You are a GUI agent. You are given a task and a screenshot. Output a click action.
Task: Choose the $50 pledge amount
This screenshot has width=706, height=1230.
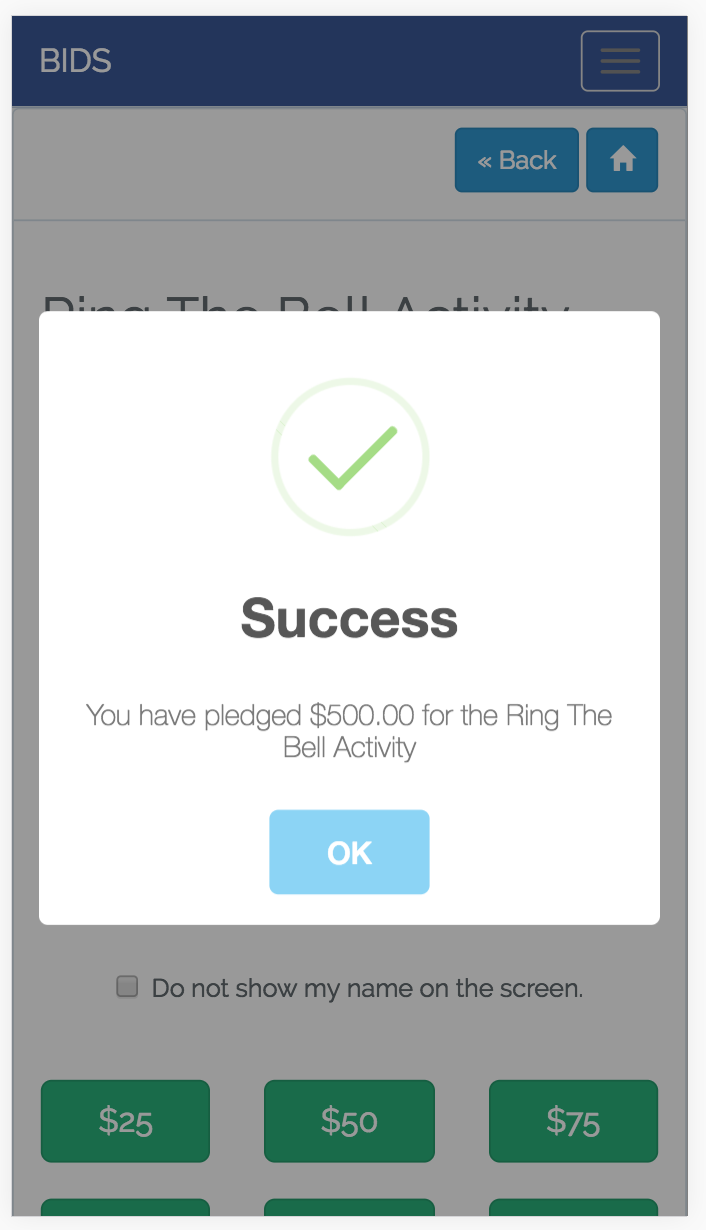pyautogui.click(x=349, y=1121)
